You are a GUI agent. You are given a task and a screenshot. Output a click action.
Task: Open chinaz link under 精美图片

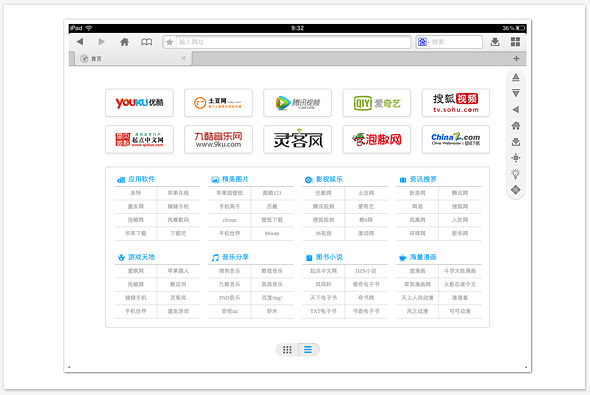click(230, 220)
